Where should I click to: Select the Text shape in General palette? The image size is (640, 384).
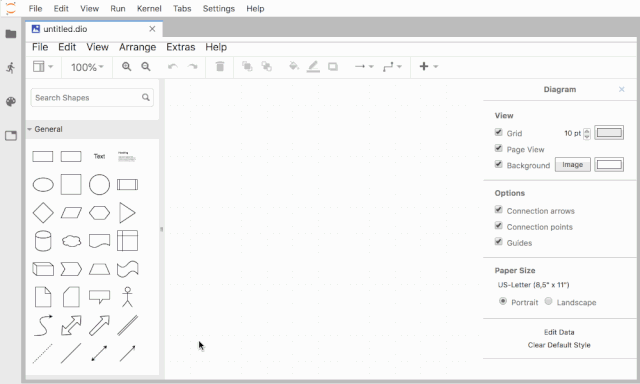99,156
